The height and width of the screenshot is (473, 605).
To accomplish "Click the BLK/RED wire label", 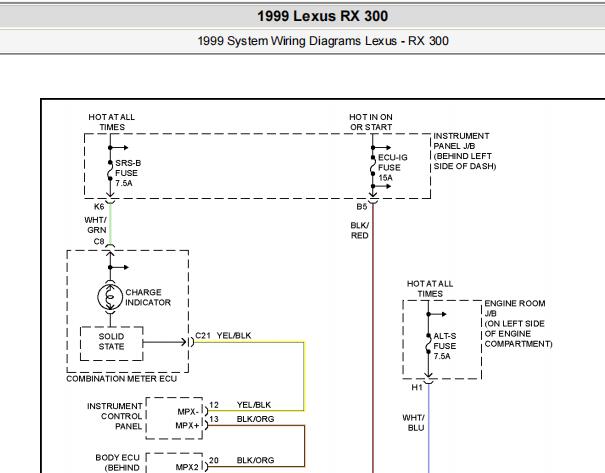I will click(360, 230).
